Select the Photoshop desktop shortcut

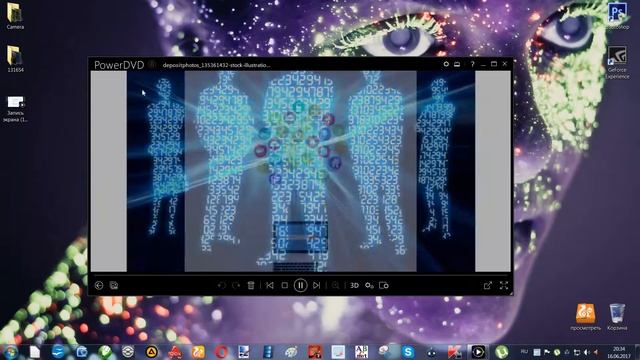pyautogui.click(x=617, y=16)
